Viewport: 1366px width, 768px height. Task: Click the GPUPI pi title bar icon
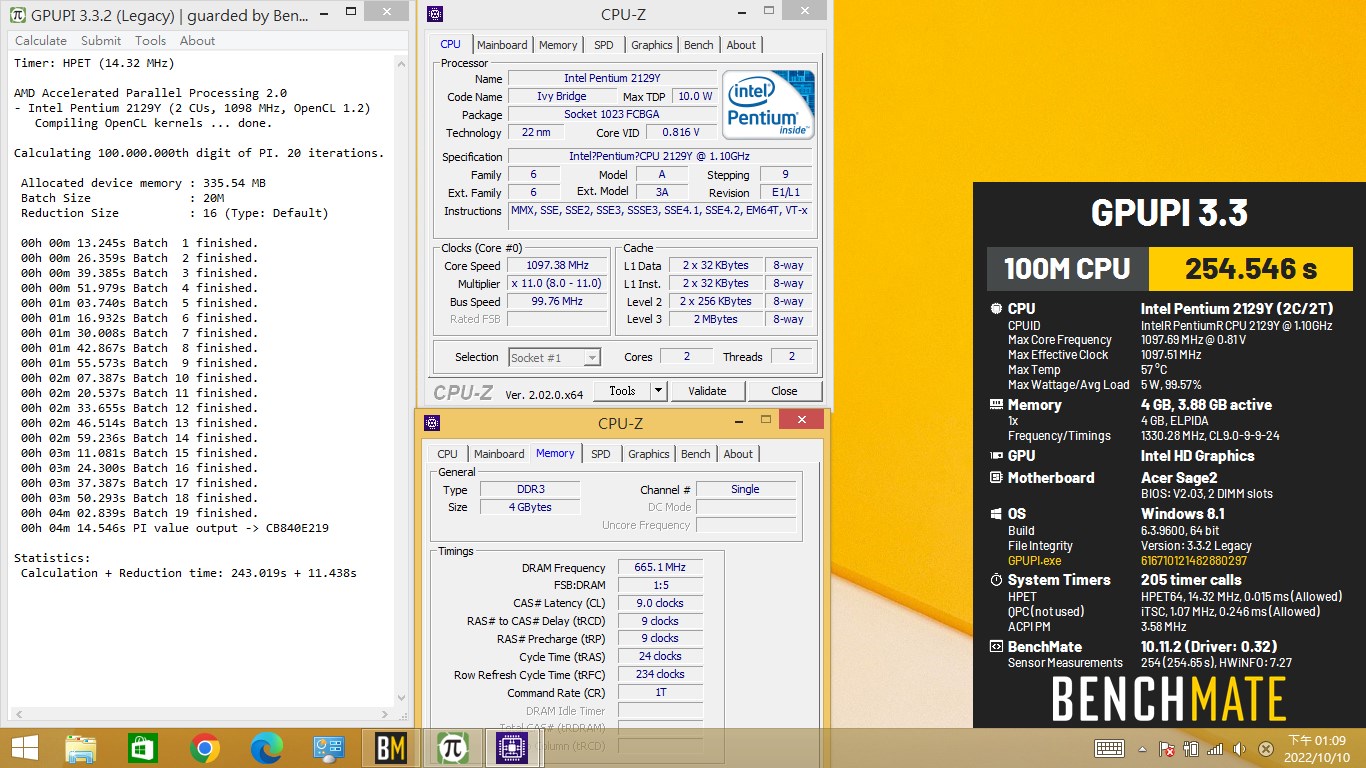16,15
